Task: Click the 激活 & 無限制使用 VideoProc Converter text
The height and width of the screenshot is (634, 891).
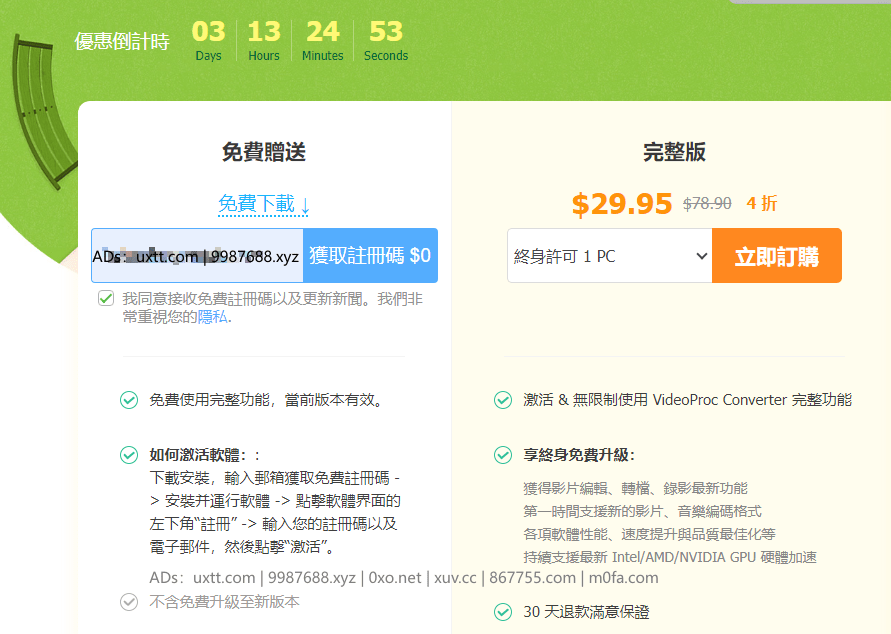Action: [x=688, y=400]
